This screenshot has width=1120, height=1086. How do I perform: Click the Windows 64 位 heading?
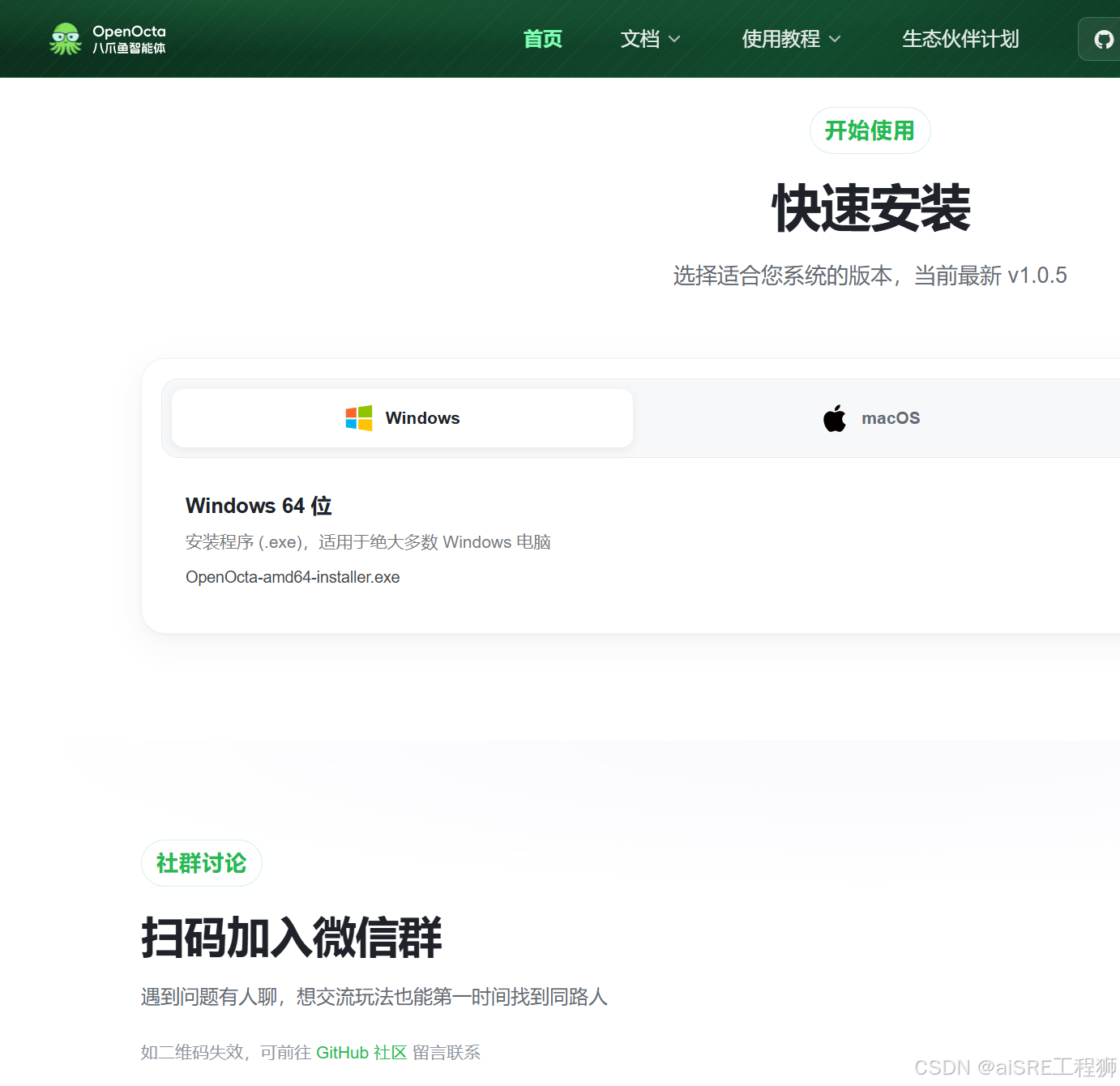point(259,506)
